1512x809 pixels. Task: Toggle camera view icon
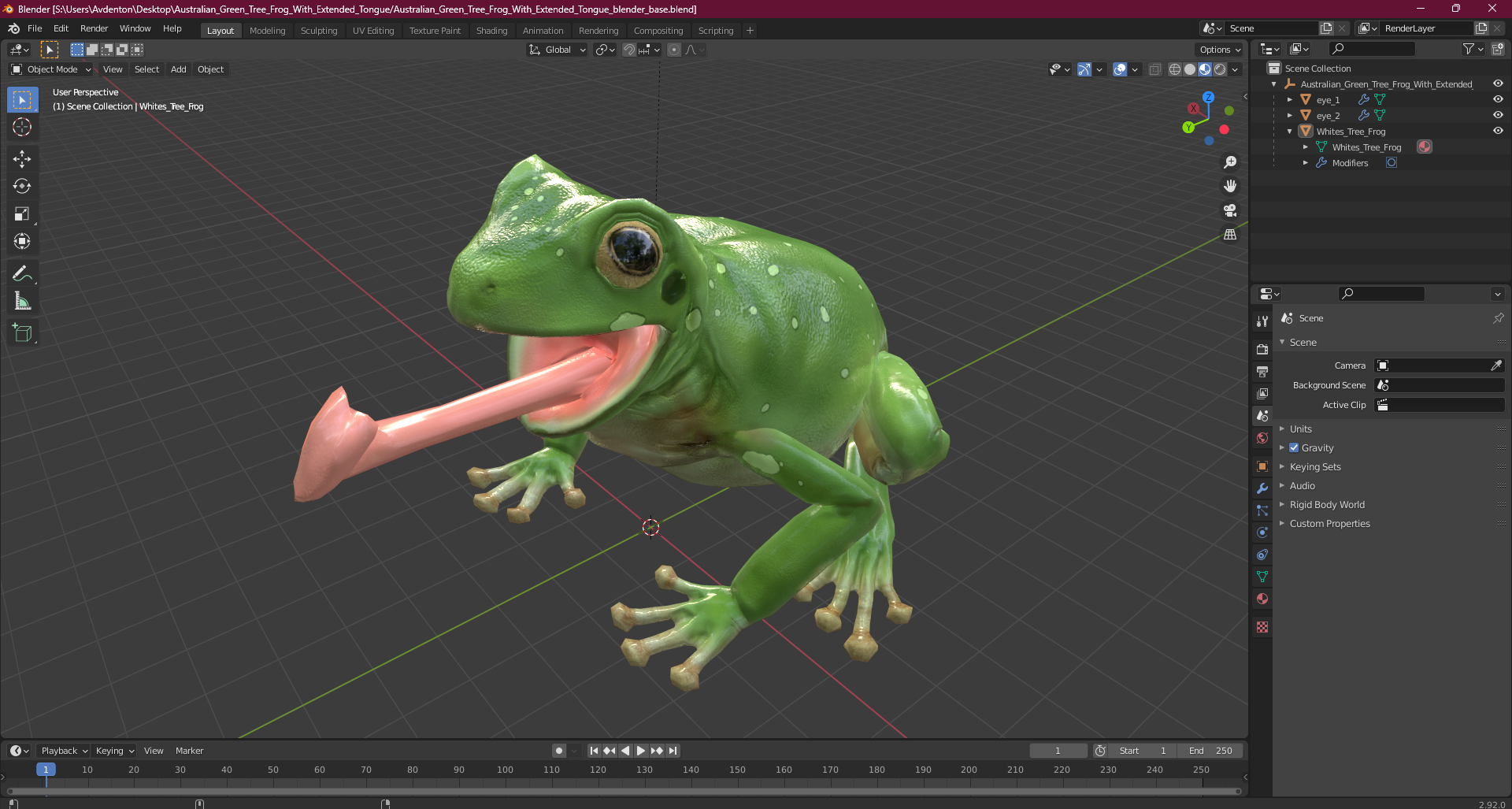tap(1230, 210)
